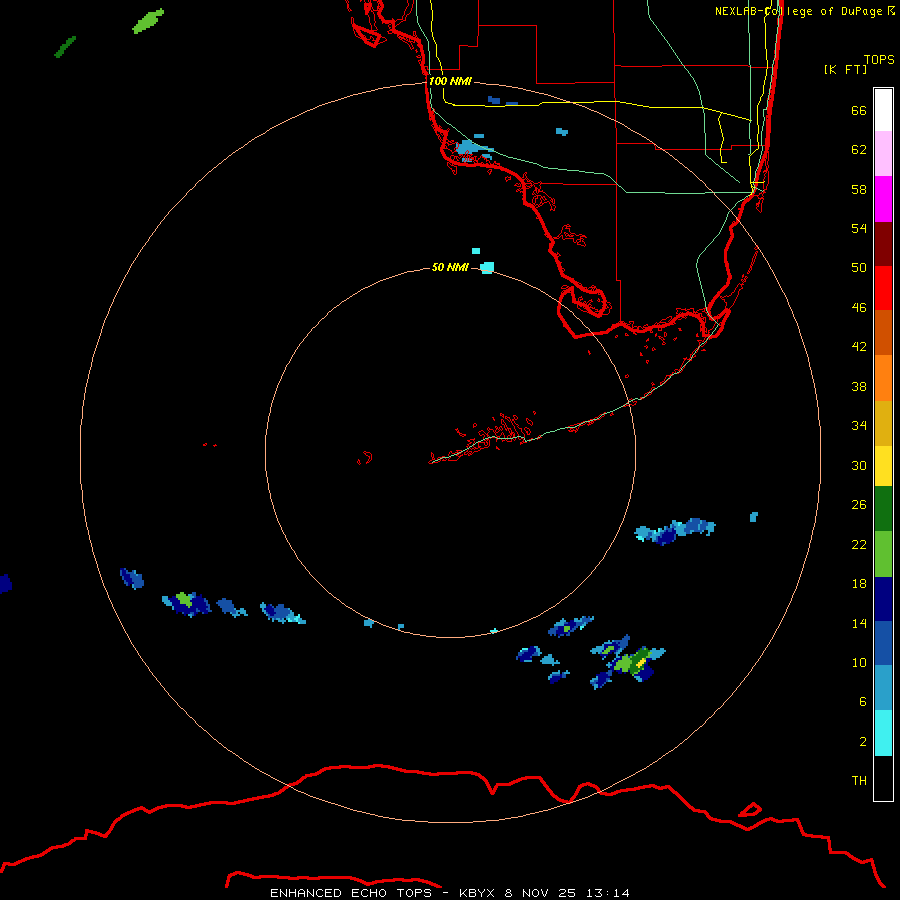Pick the magenta legend swatch
Viewport: 900px width, 900px height.
click(883, 199)
